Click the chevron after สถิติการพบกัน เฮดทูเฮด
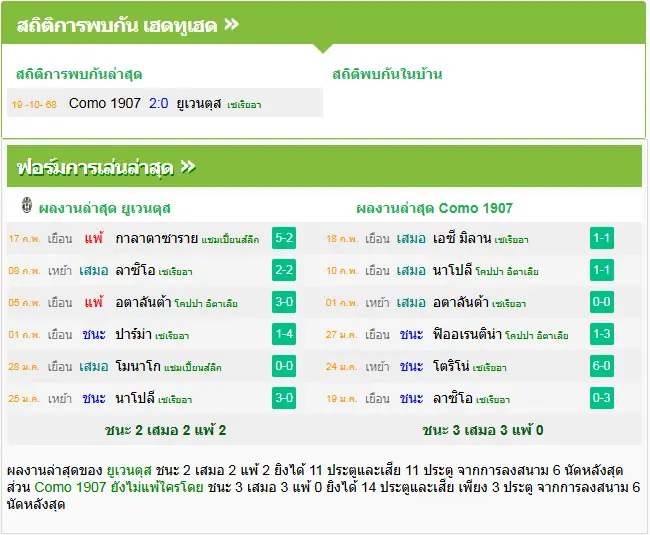This screenshot has height=535, width=650. point(231,24)
